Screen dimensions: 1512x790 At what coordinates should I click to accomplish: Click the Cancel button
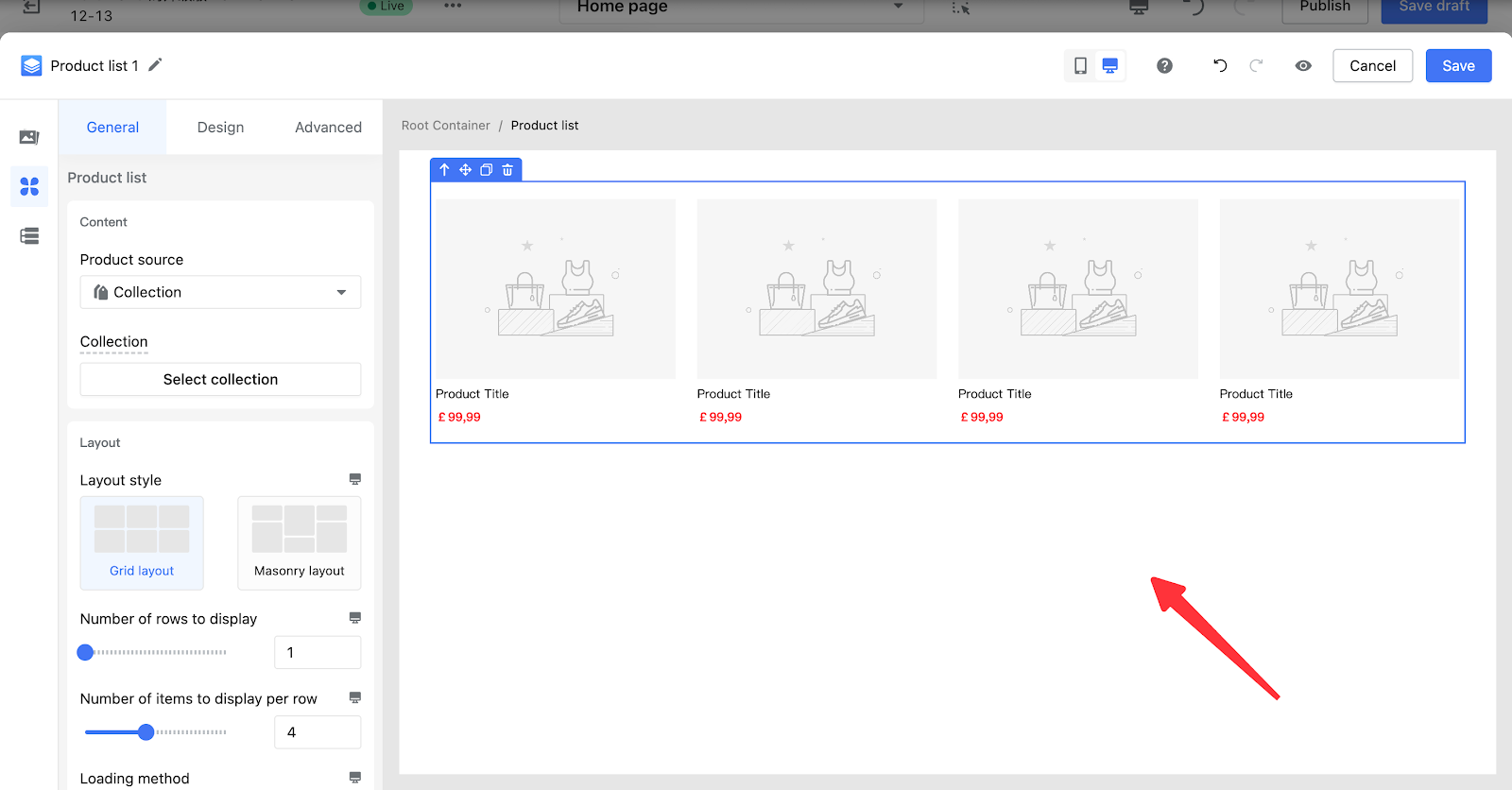[x=1372, y=66]
